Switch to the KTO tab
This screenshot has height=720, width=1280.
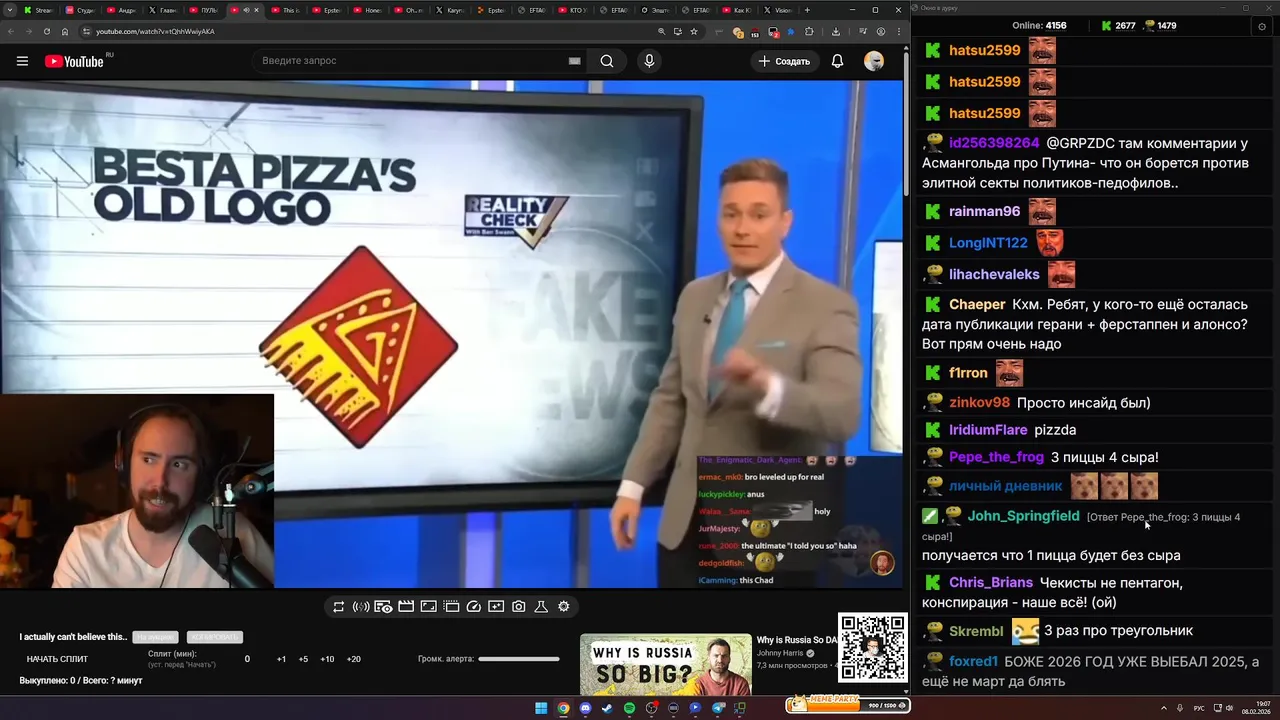pyautogui.click(x=572, y=10)
